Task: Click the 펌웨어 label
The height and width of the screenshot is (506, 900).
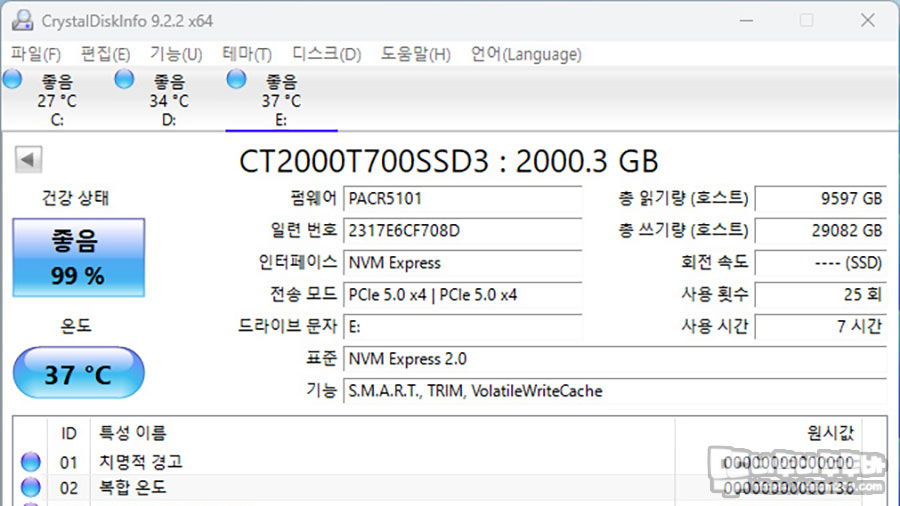Action: pyautogui.click(x=313, y=198)
